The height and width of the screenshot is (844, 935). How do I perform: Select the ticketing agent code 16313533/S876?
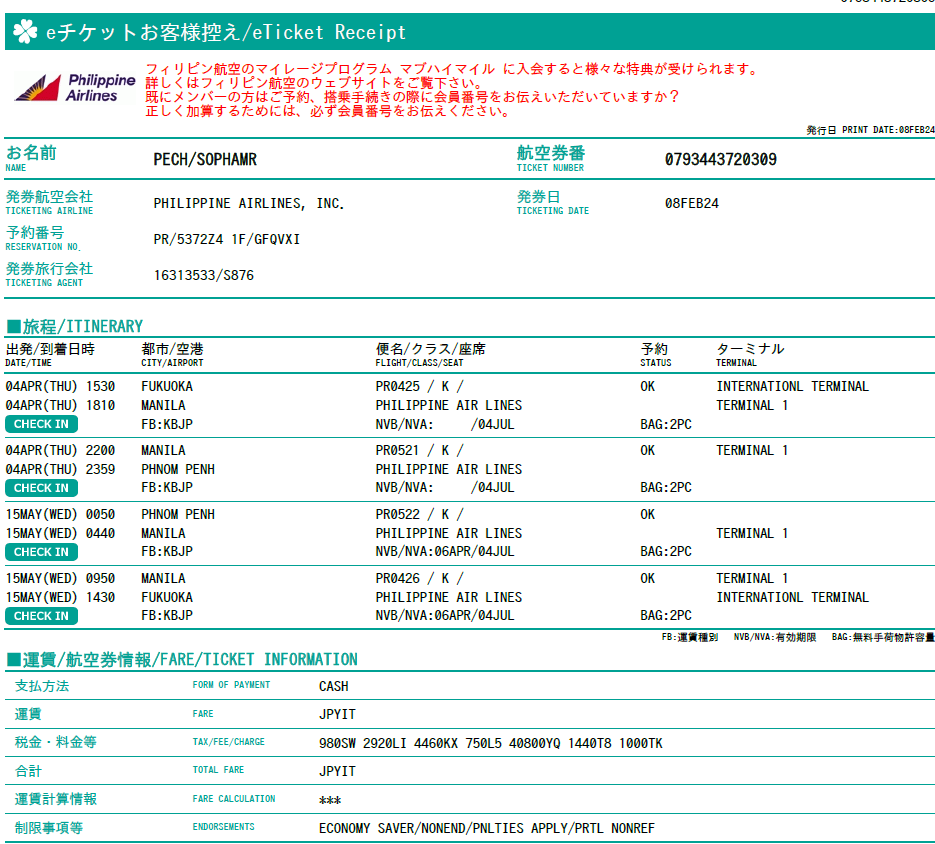click(204, 275)
